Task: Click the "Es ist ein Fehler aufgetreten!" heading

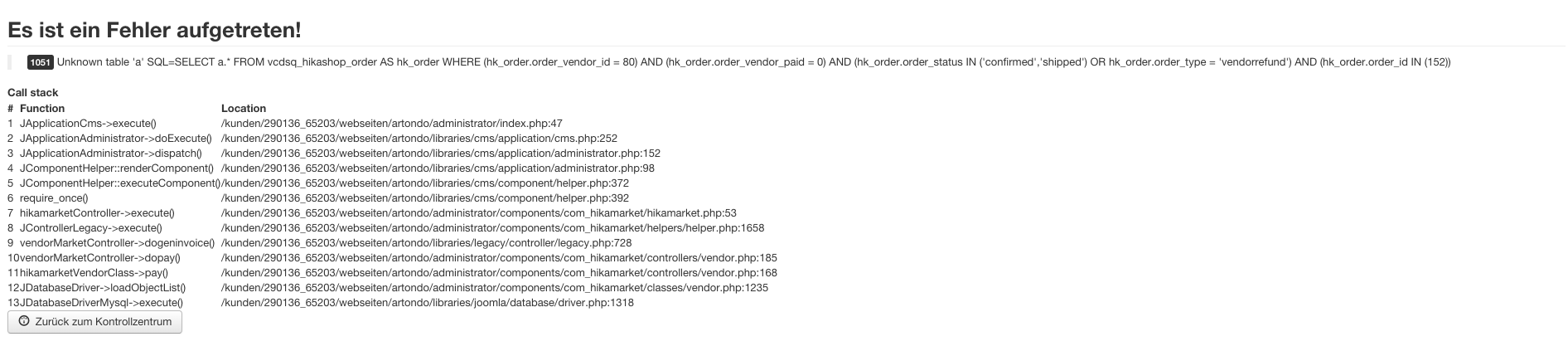Action: [x=154, y=31]
